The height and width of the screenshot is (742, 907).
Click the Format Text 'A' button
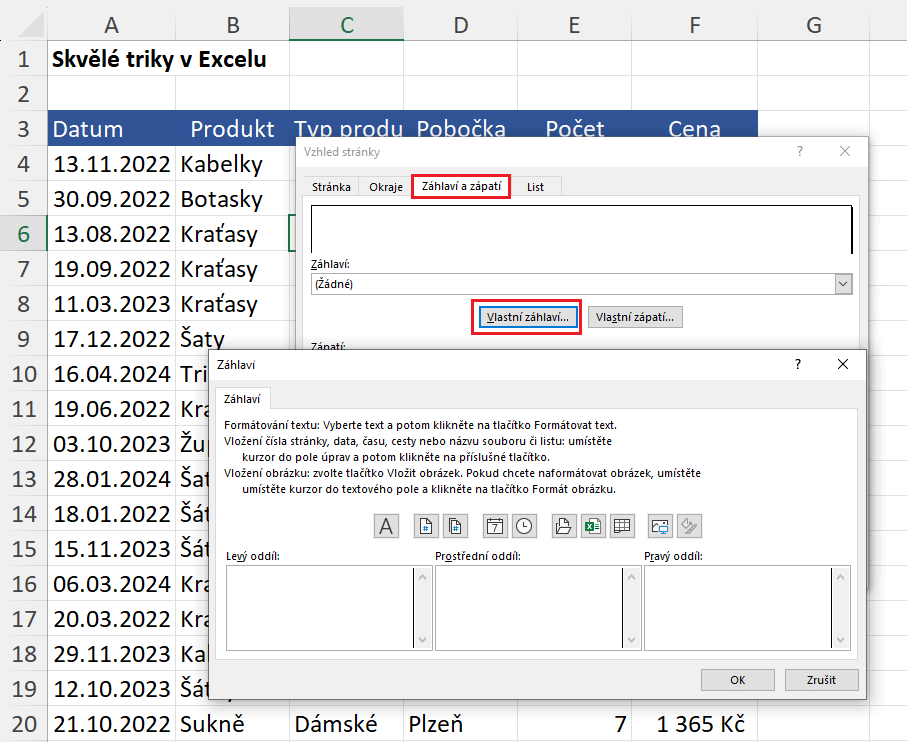(x=387, y=526)
